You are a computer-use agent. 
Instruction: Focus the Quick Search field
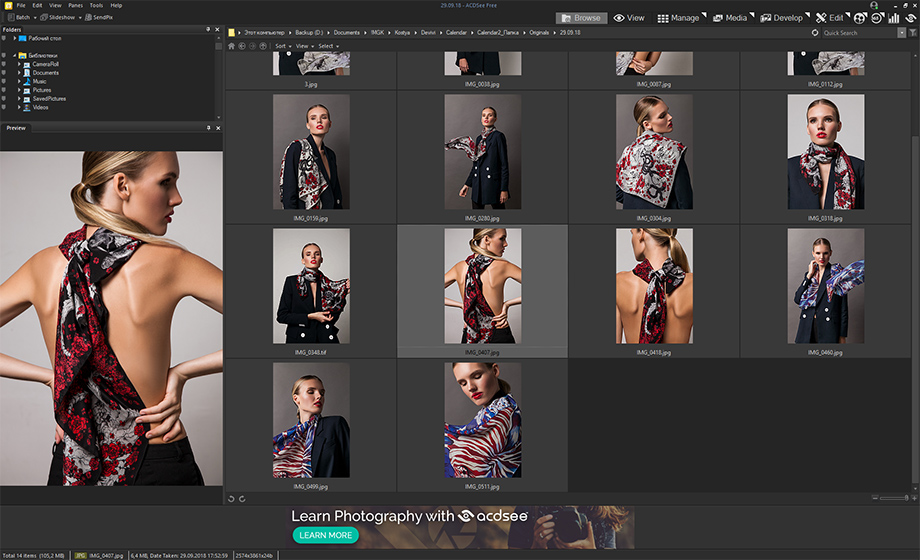coord(859,33)
